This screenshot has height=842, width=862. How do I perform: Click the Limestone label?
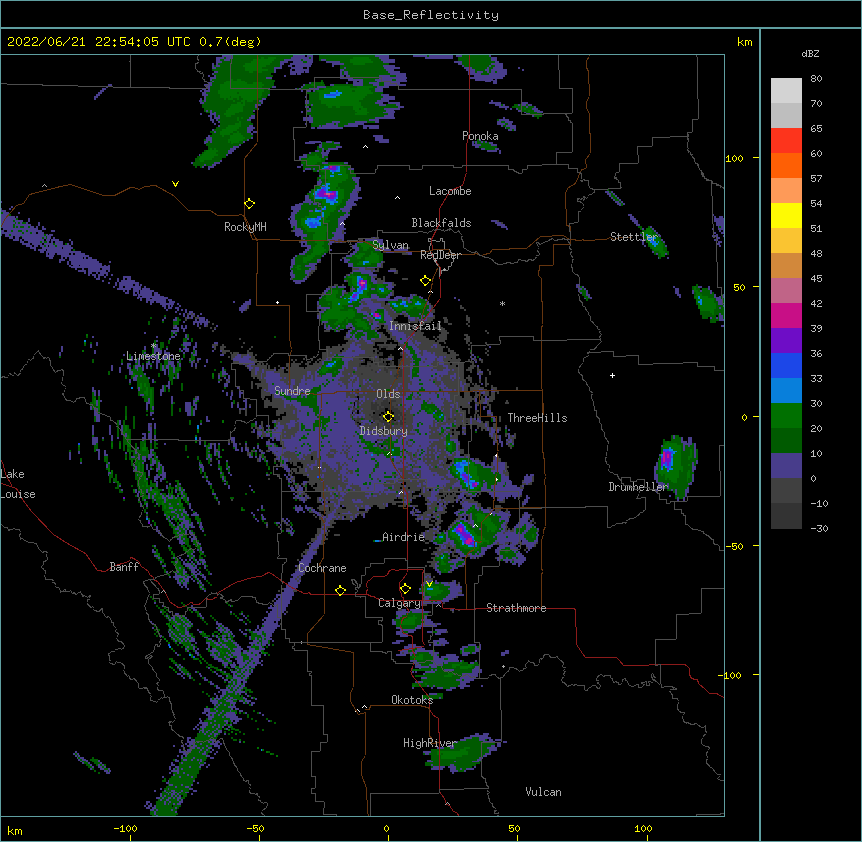[x=153, y=356]
